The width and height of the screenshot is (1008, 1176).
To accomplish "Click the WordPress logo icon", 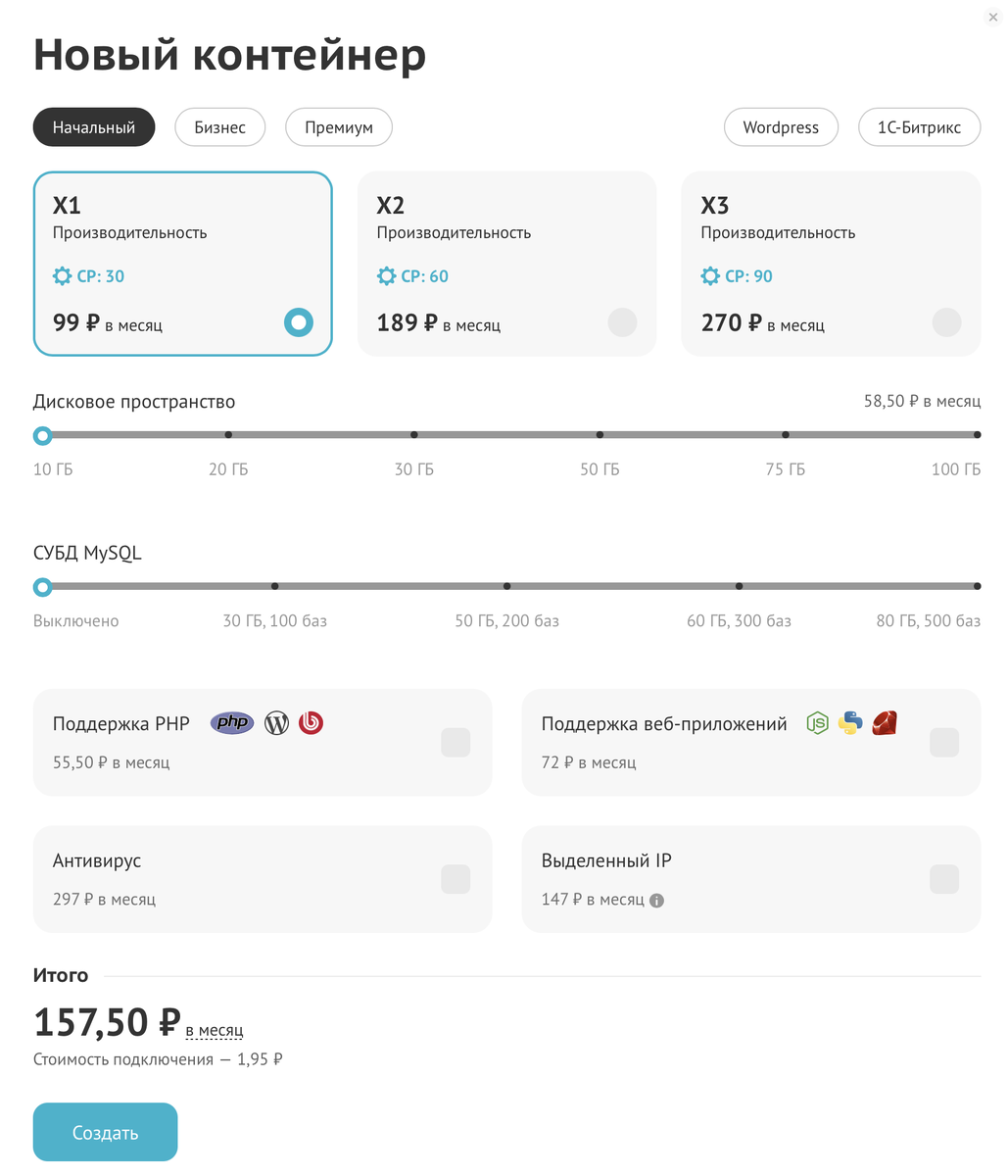I will point(277,723).
